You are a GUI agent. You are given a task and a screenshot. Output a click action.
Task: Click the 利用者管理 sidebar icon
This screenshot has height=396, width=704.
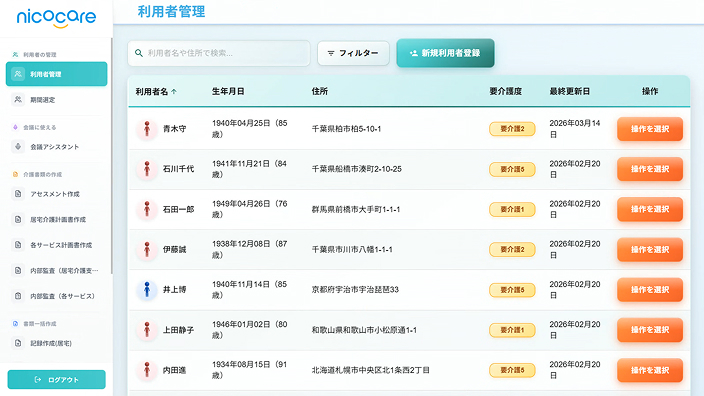[x=18, y=74]
